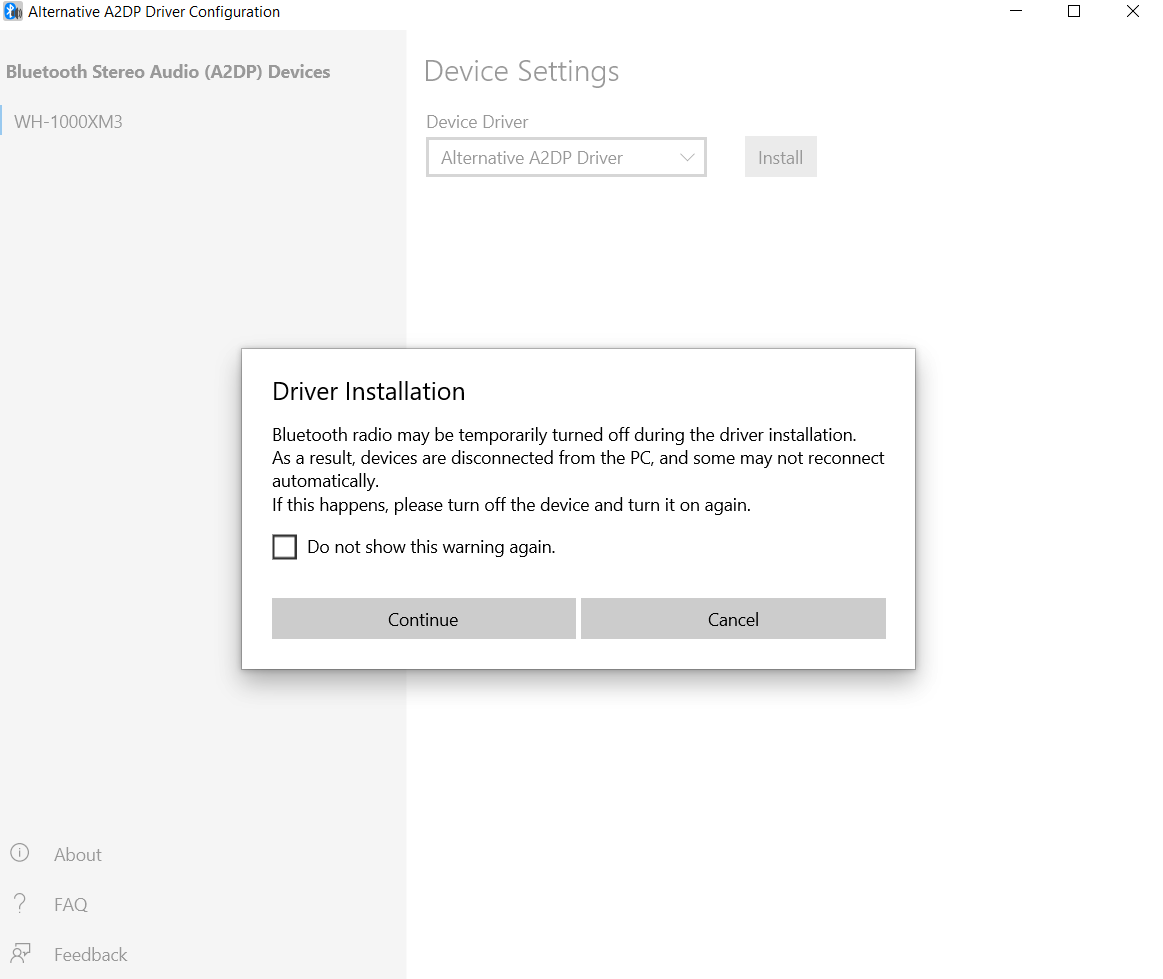
Task: Click the Install button
Action: 780,157
